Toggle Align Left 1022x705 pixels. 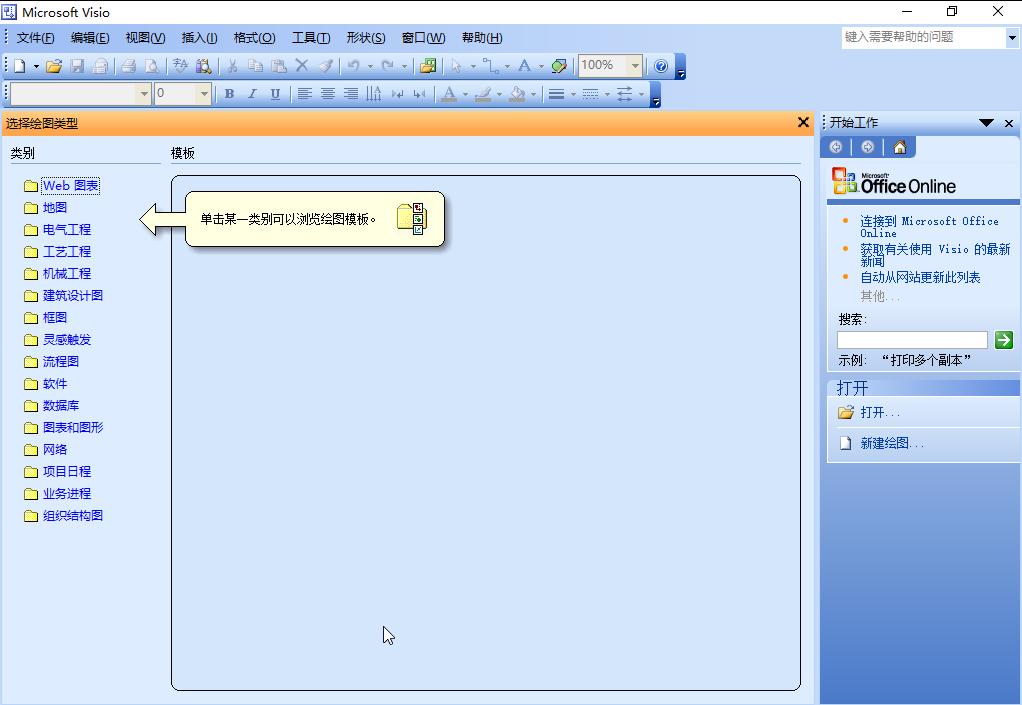tap(304, 94)
